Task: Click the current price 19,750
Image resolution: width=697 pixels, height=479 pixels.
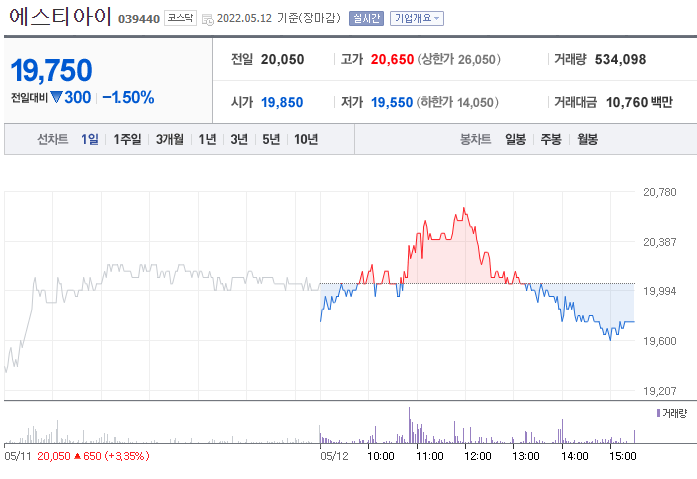Action: coord(52,71)
